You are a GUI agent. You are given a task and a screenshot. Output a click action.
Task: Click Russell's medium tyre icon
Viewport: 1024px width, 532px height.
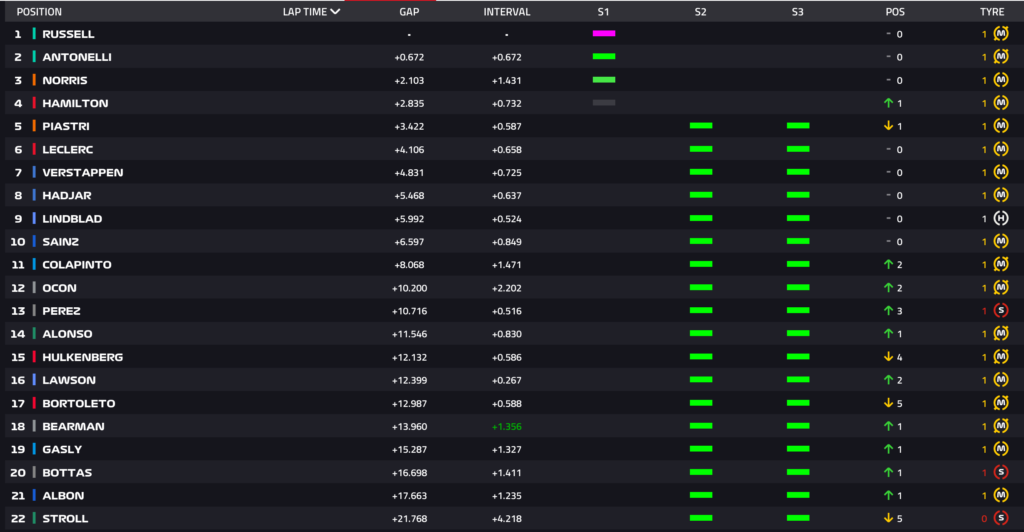pyautogui.click(x=1001, y=34)
